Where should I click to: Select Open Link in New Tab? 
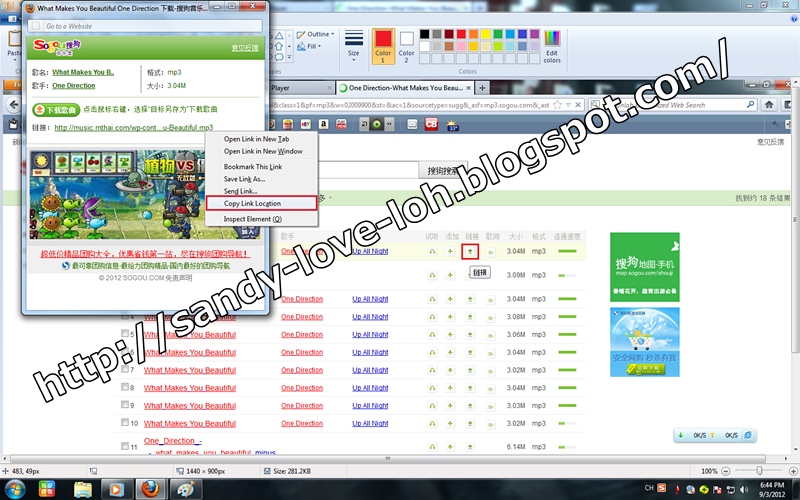(x=257, y=139)
